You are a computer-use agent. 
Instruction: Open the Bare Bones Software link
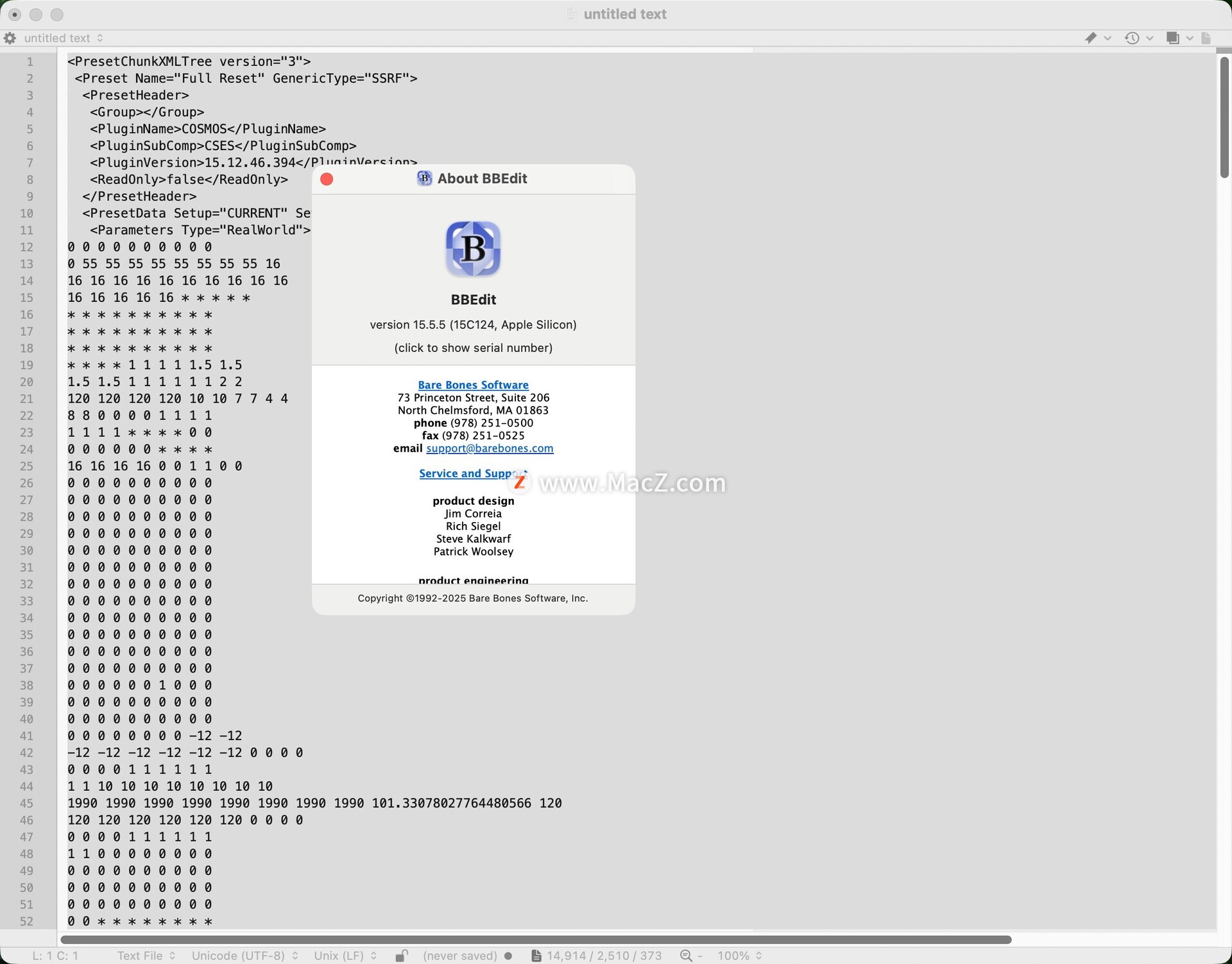(x=473, y=385)
